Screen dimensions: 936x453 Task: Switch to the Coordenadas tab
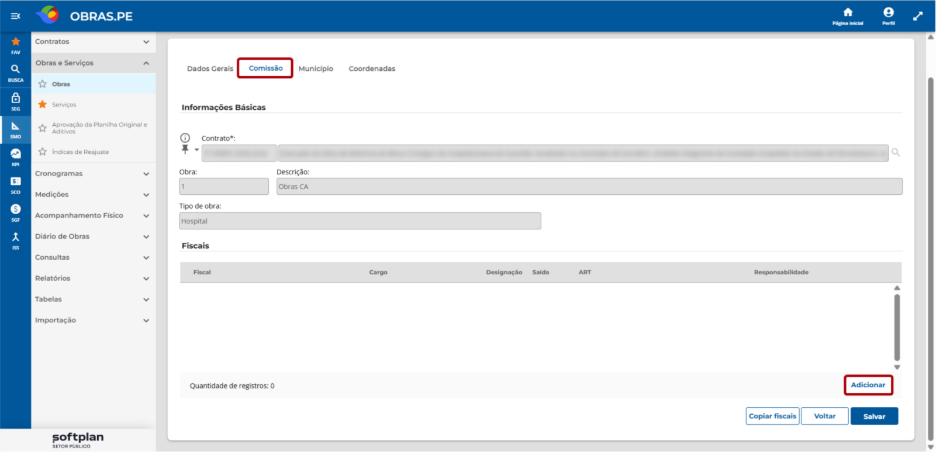pos(372,69)
